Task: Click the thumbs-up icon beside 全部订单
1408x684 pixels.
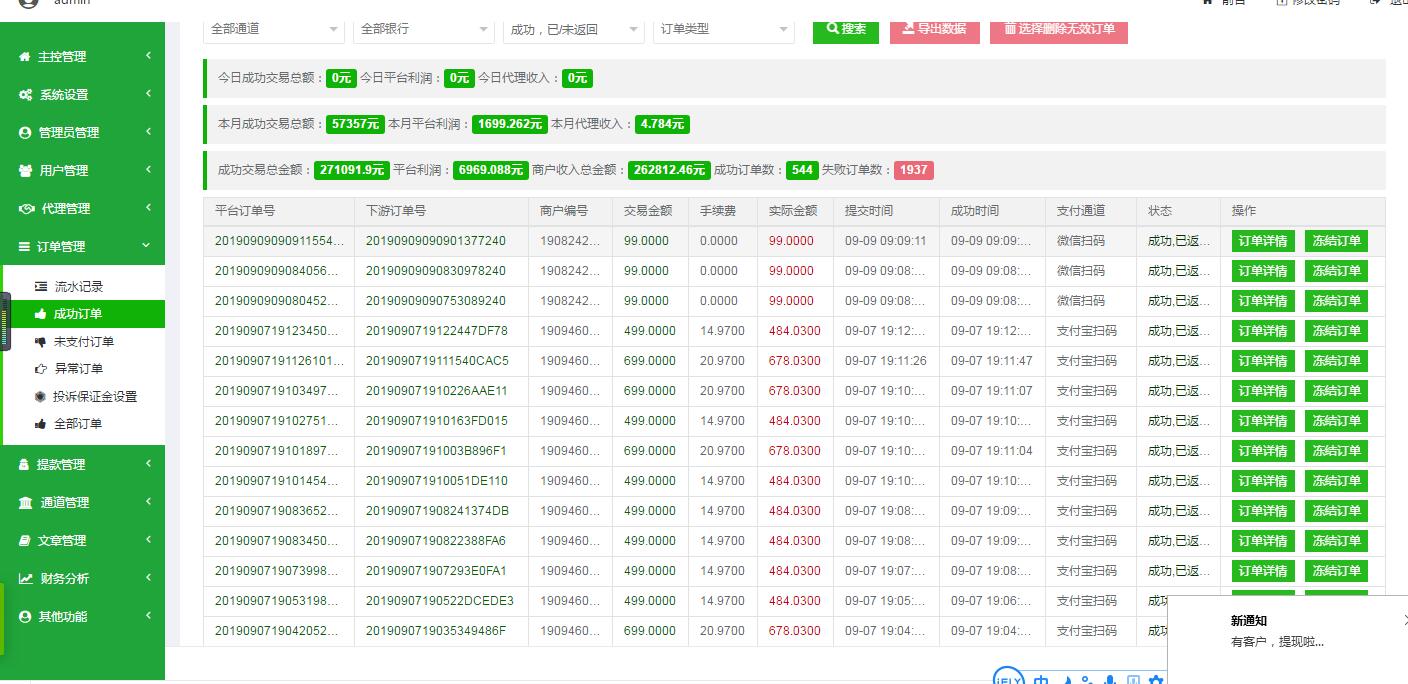Action: click(41, 424)
